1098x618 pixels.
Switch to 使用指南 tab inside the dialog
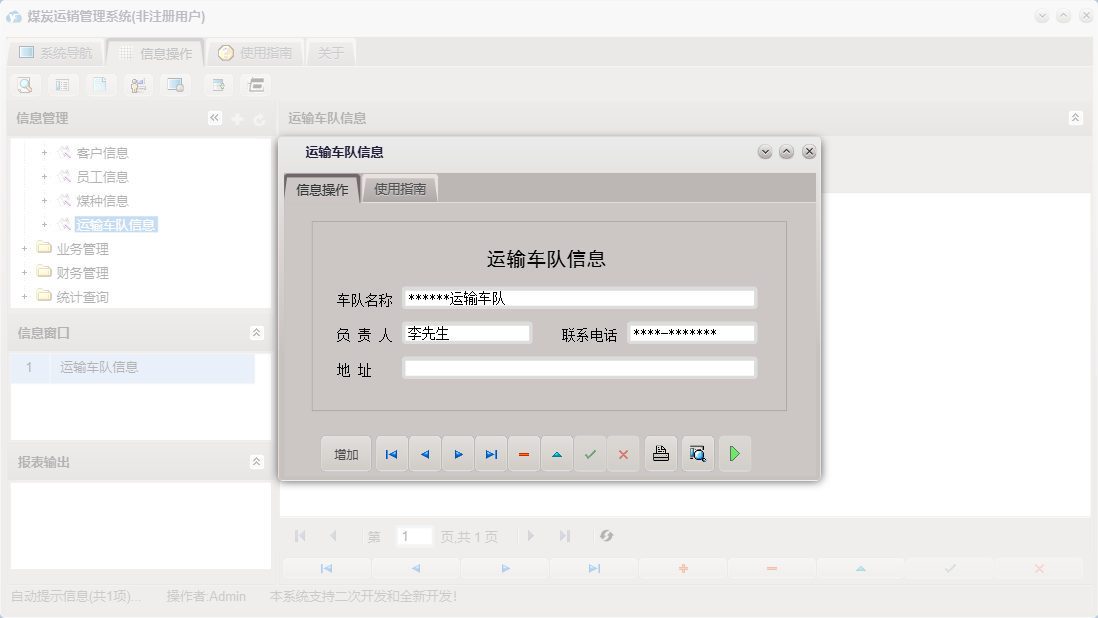pos(401,187)
